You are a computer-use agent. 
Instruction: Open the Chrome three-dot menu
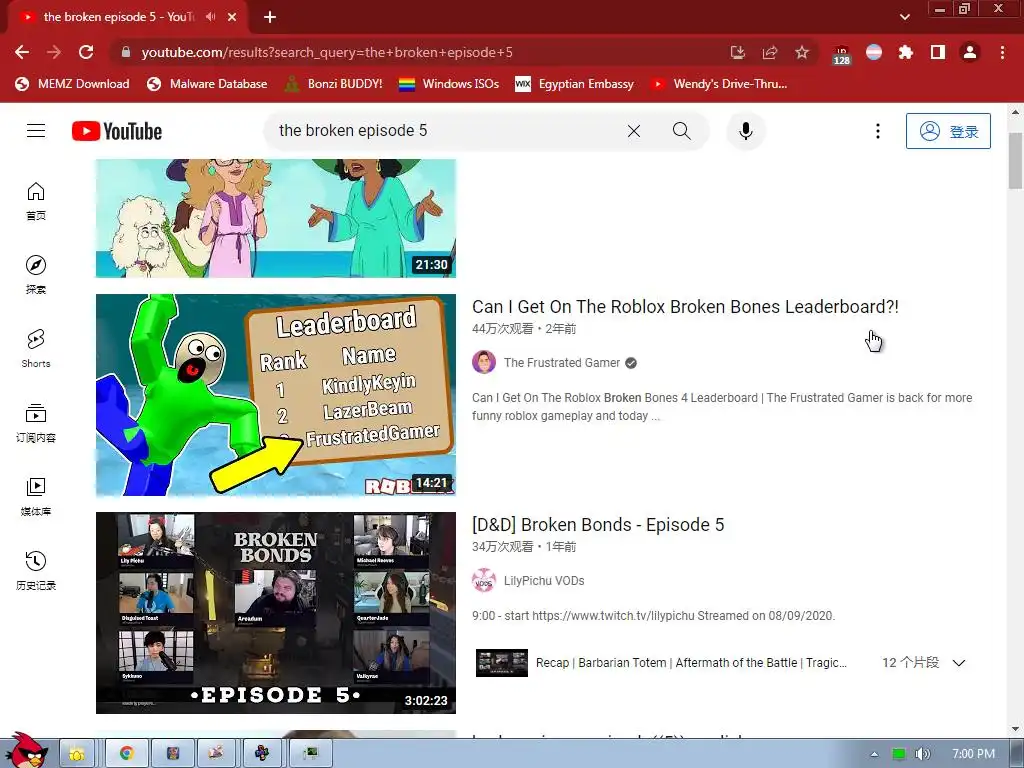pos(1002,52)
